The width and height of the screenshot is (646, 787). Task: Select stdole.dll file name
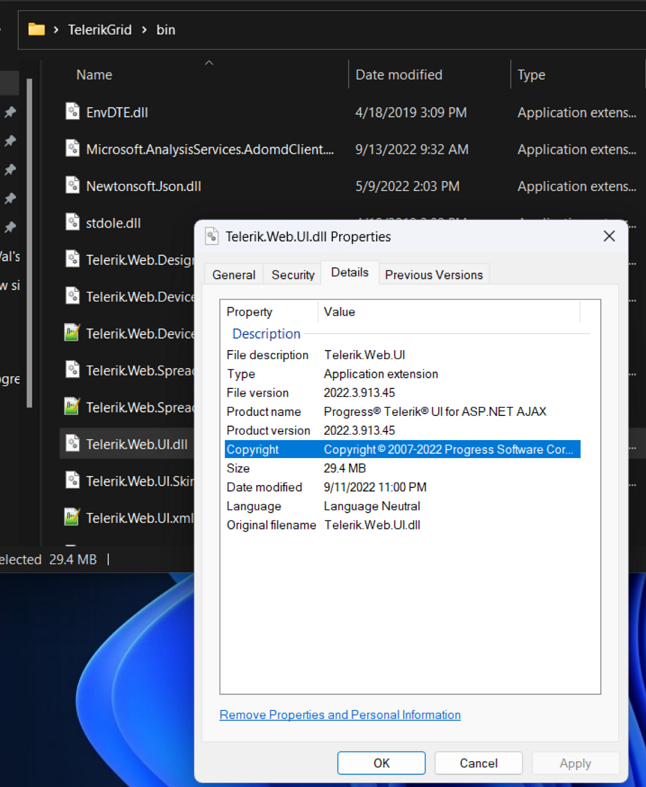point(113,223)
